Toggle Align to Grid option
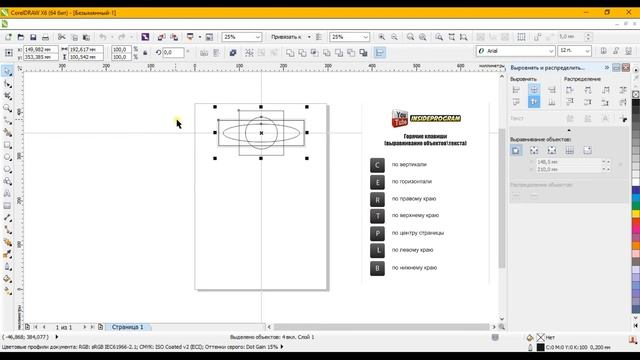Image resolution: width=640 pixels, height=360 pixels. (569, 151)
